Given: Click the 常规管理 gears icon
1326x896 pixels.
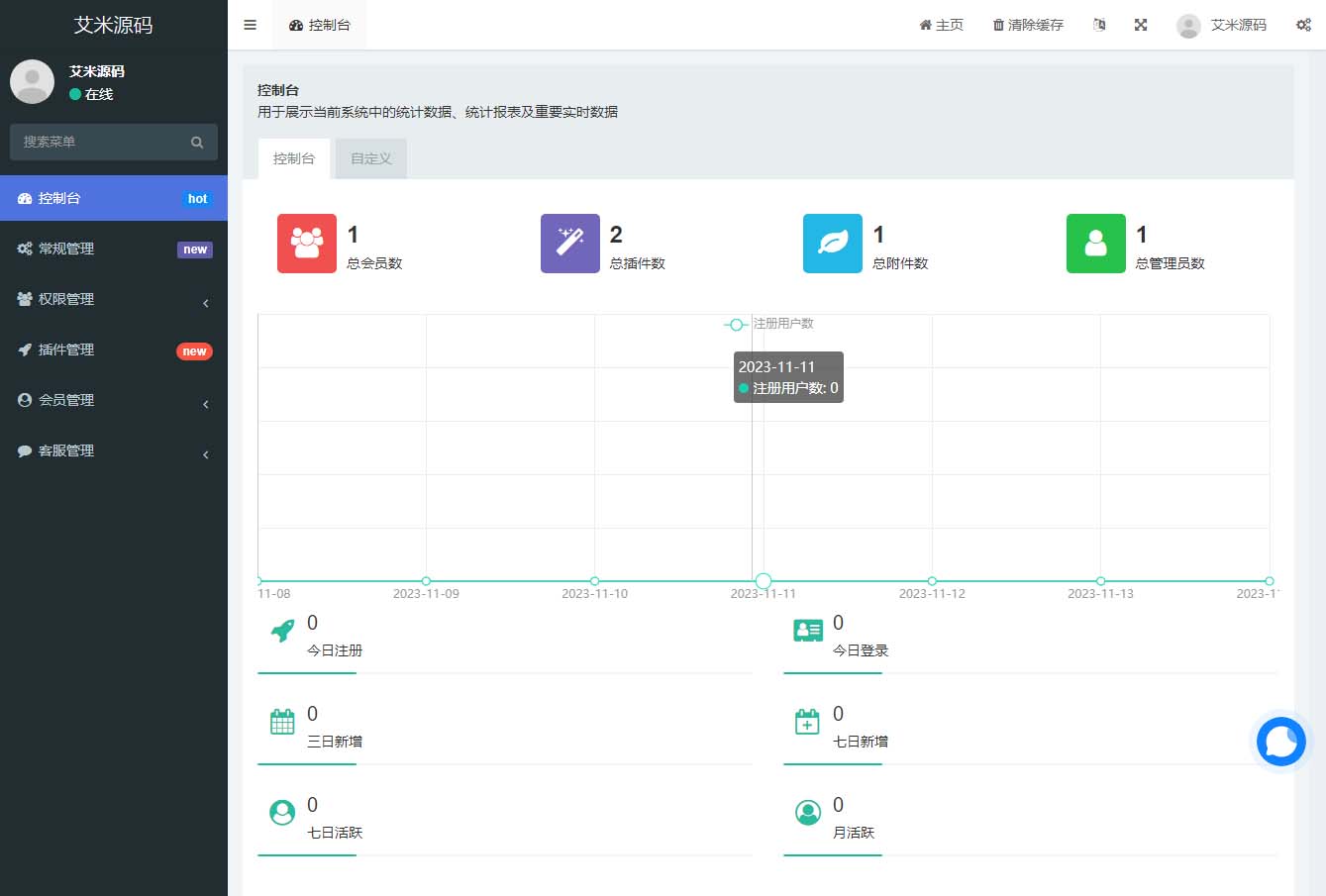Looking at the screenshot, I should coord(27,249).
